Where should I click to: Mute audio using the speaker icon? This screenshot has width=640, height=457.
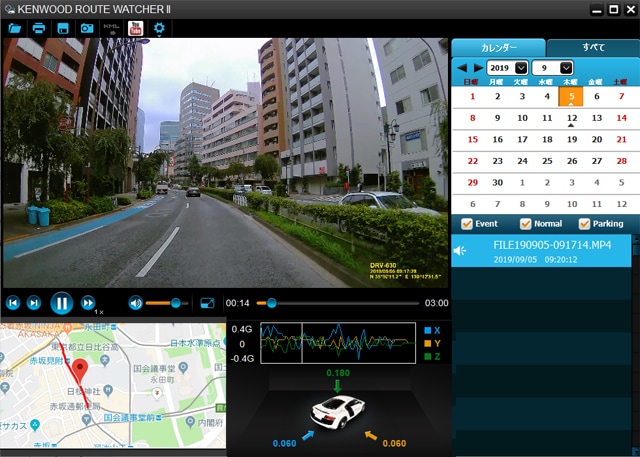coord(135,302)
